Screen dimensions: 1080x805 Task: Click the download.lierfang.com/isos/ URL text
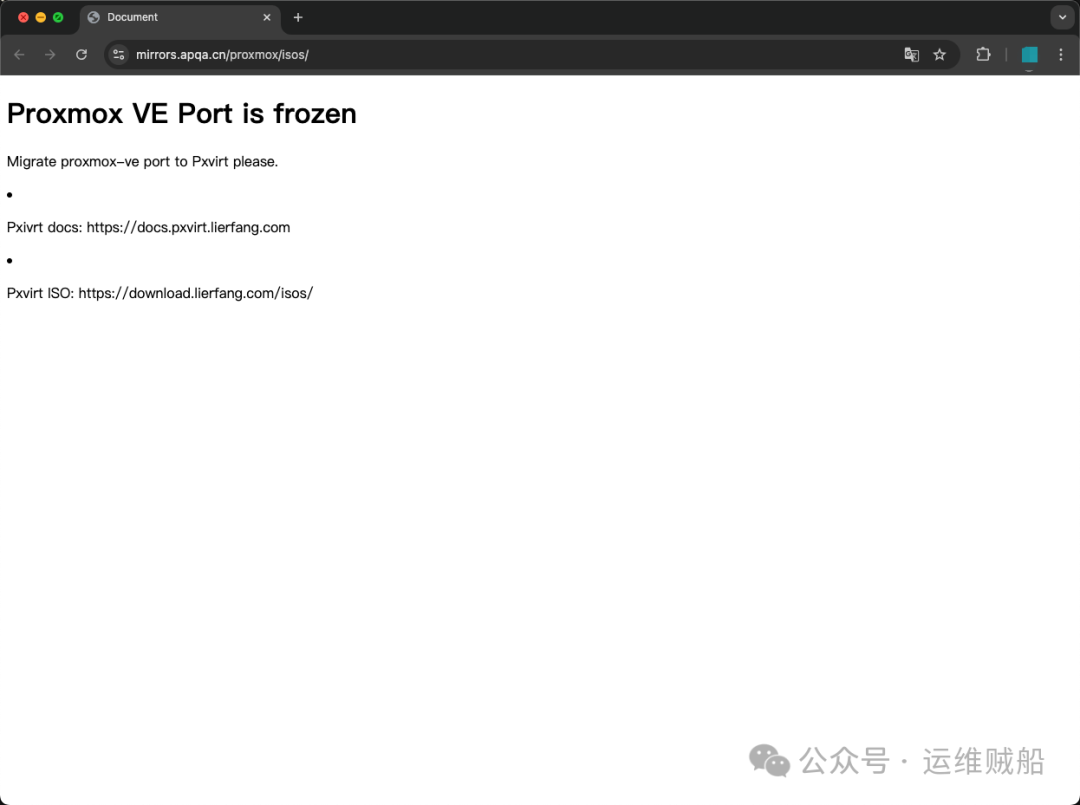point(196,293)
